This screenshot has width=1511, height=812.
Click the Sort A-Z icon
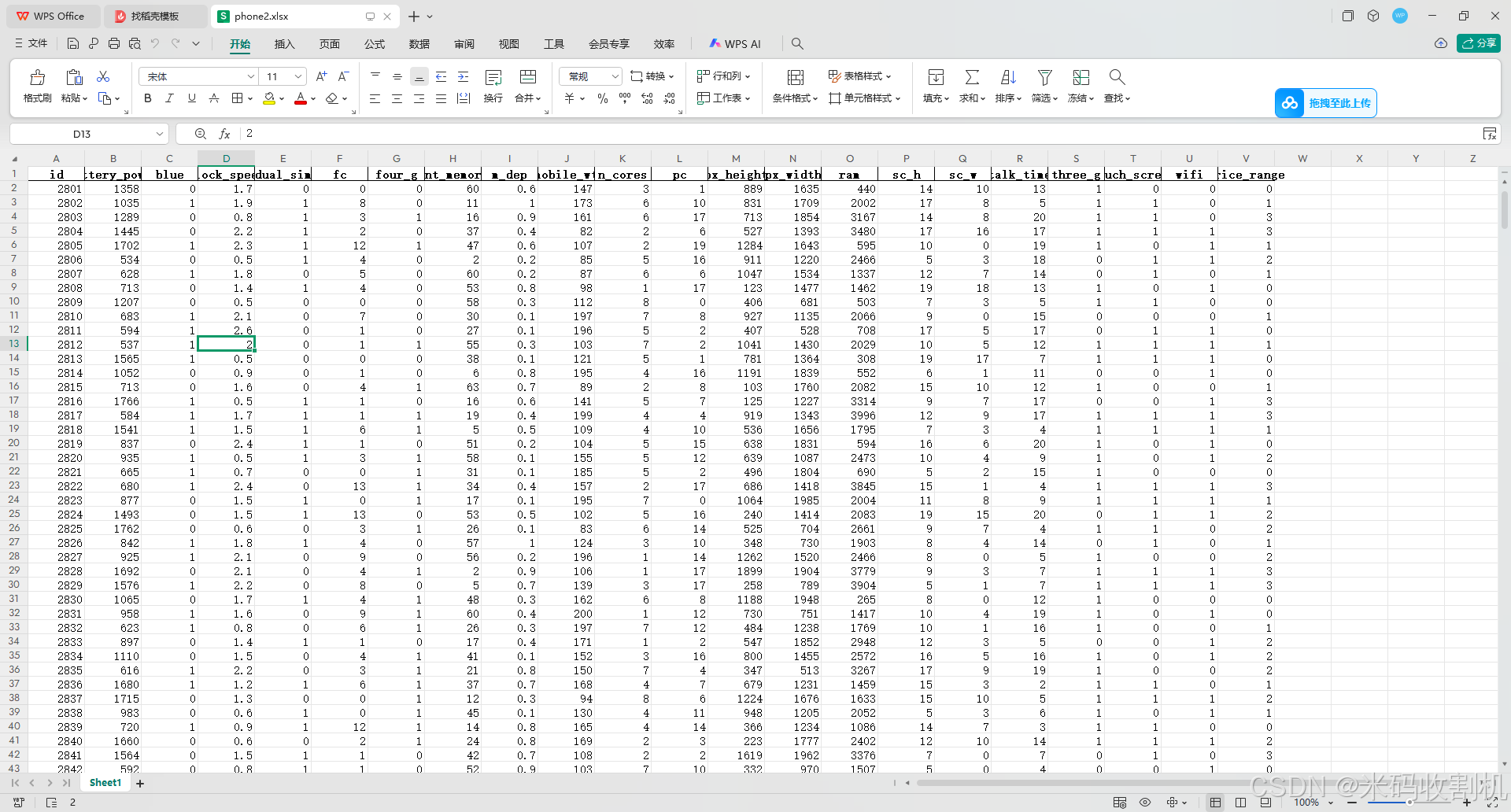(x=1008, y=77)
